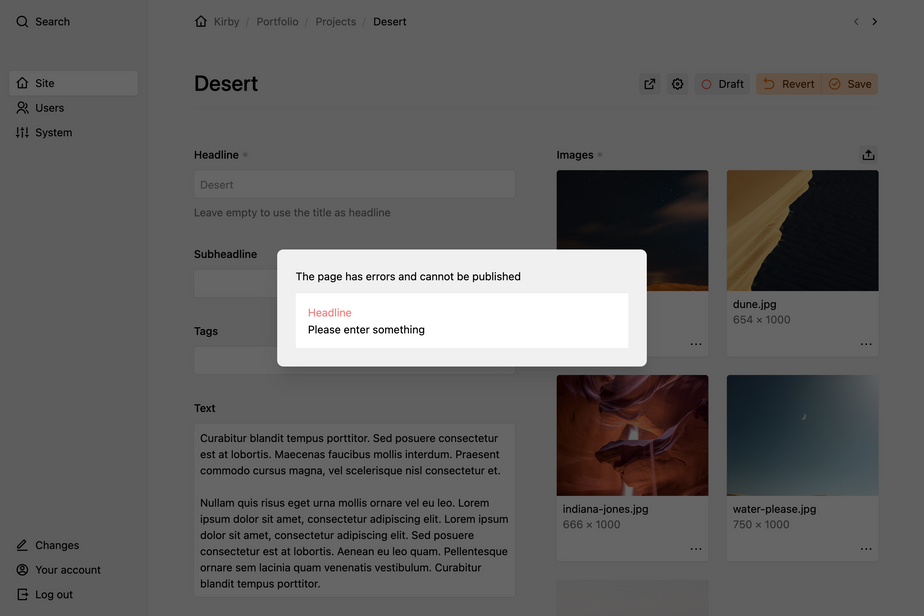The width and height of the screenshot is (924, 616).
Task: Open the Portfolio breadcrumb link
Action: click(277, 21)
